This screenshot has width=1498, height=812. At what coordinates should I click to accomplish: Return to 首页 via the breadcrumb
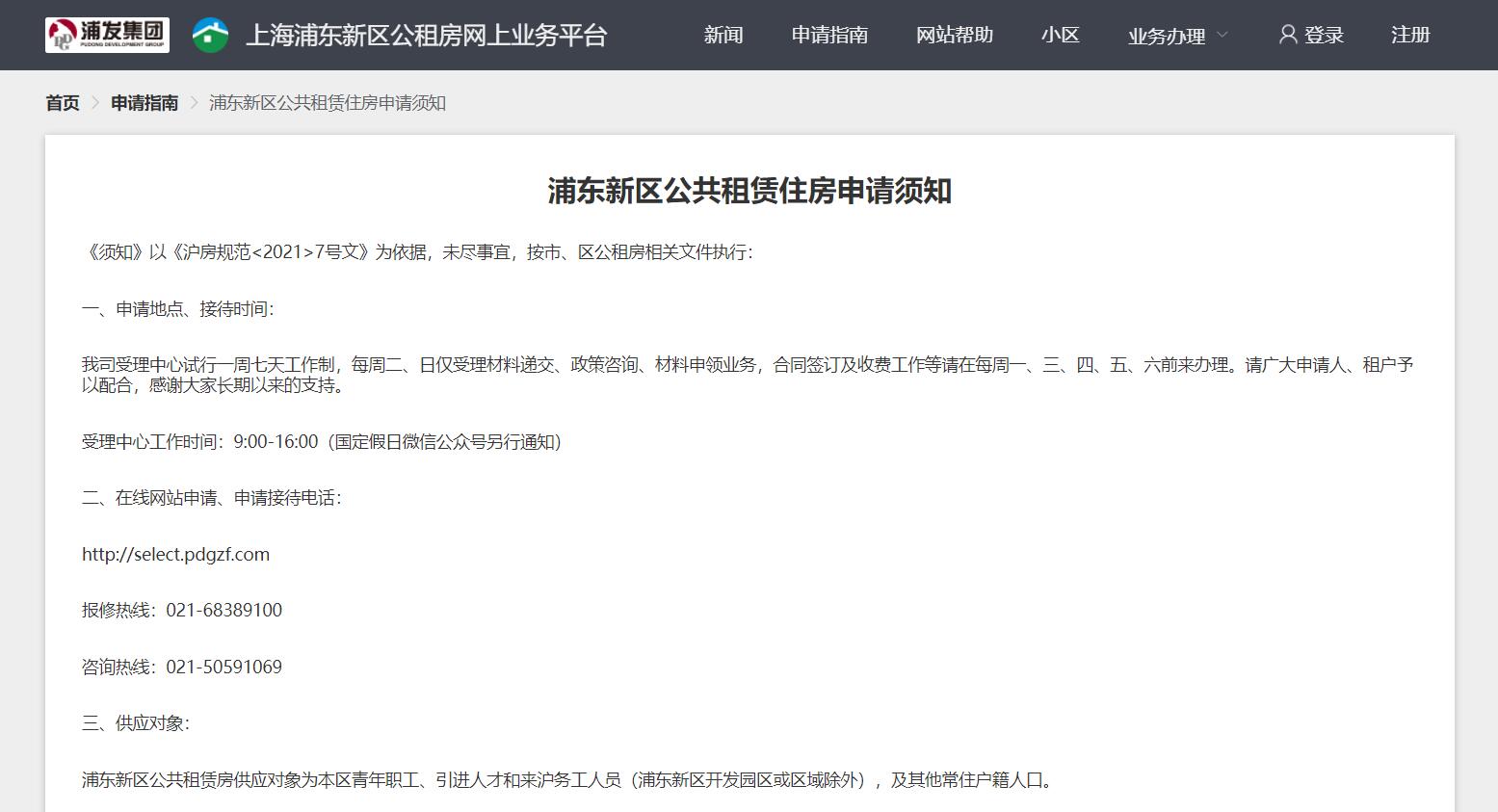pos(63,103)
